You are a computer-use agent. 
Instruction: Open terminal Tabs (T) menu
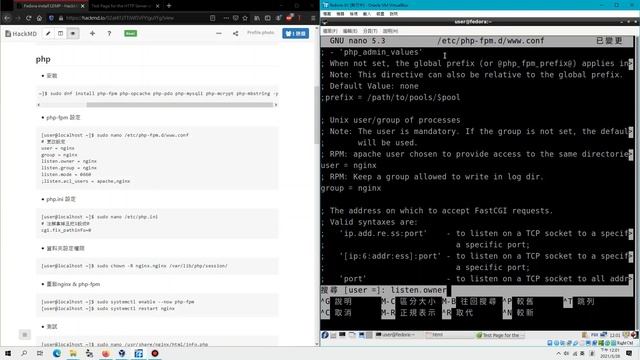[x=370, y=31]
